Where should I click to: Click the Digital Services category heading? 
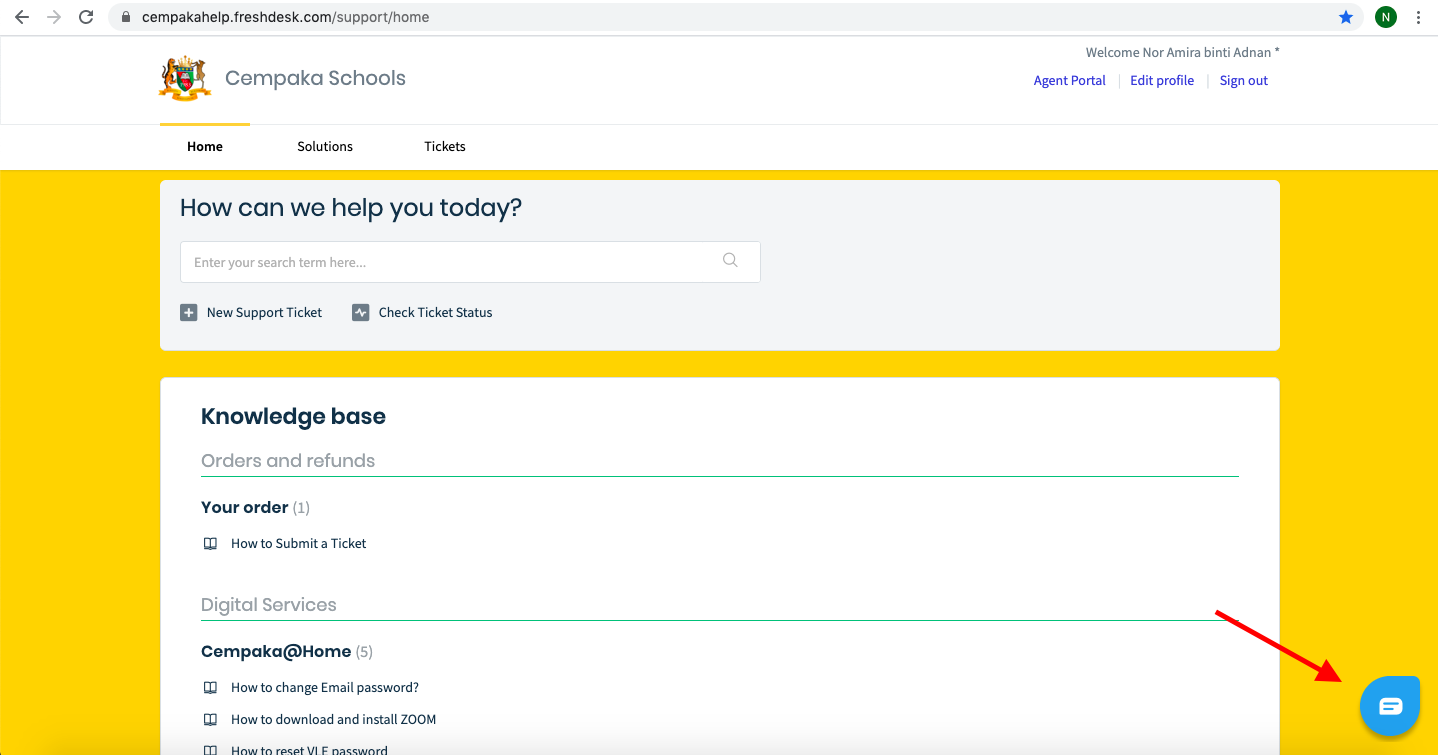pyautogui.click(x=269, y=604)
